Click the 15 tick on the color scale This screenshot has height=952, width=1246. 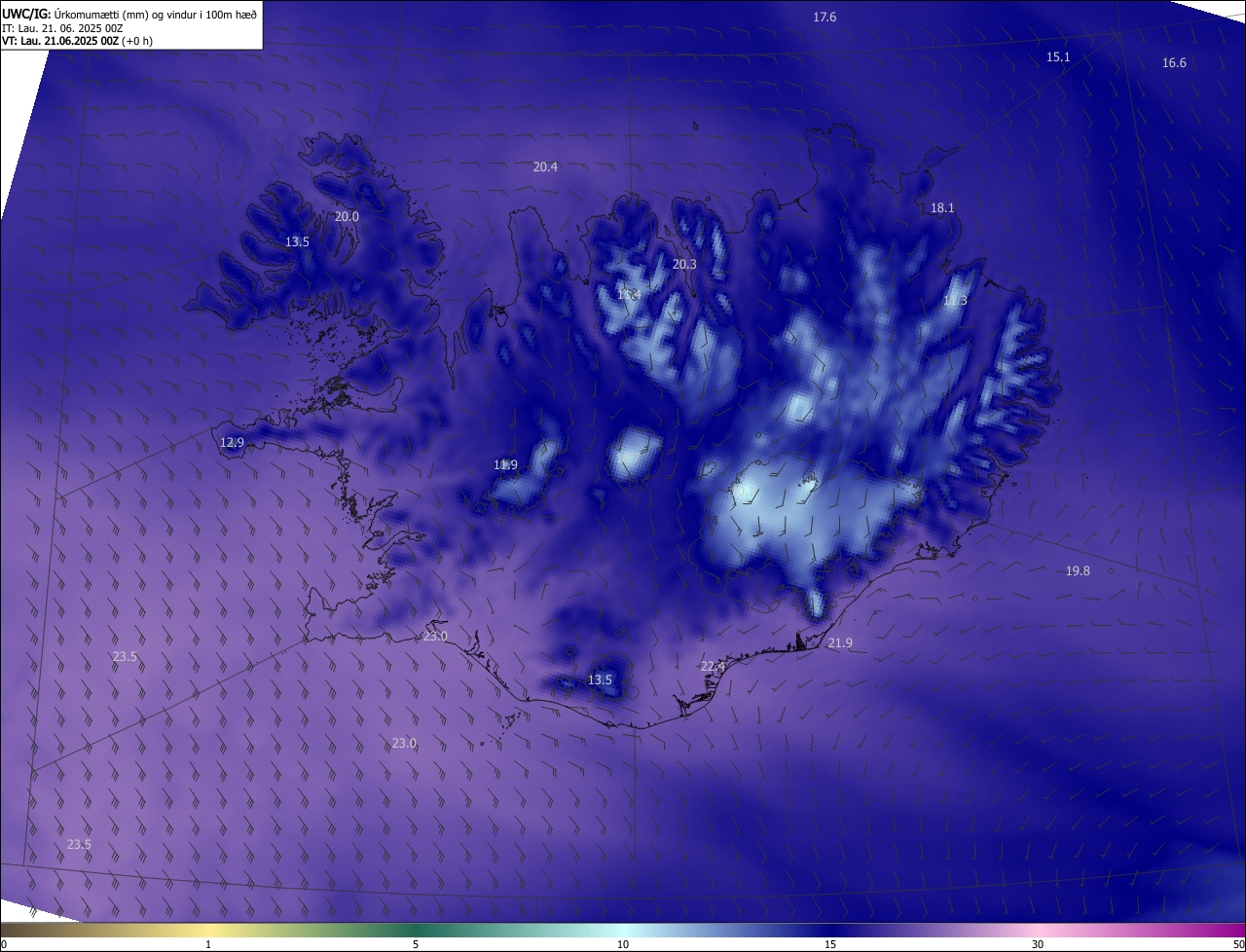click(x=830, y=944)
